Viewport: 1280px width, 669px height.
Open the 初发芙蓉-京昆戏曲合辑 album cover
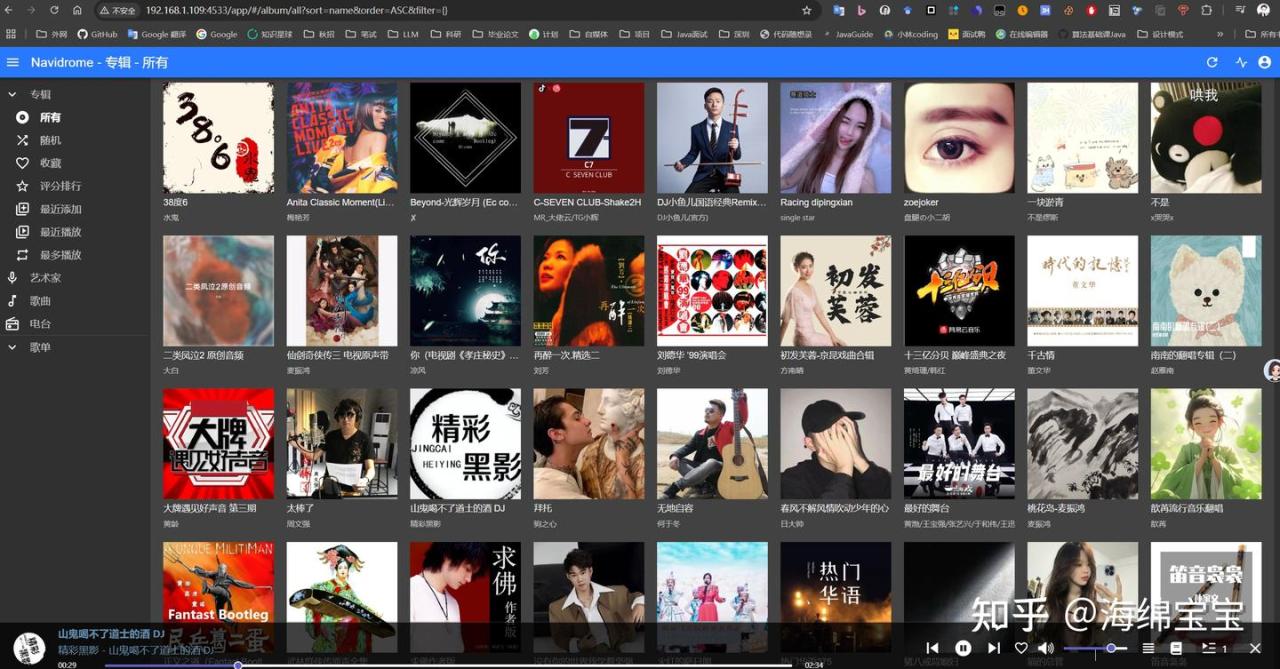click(836, 291)
